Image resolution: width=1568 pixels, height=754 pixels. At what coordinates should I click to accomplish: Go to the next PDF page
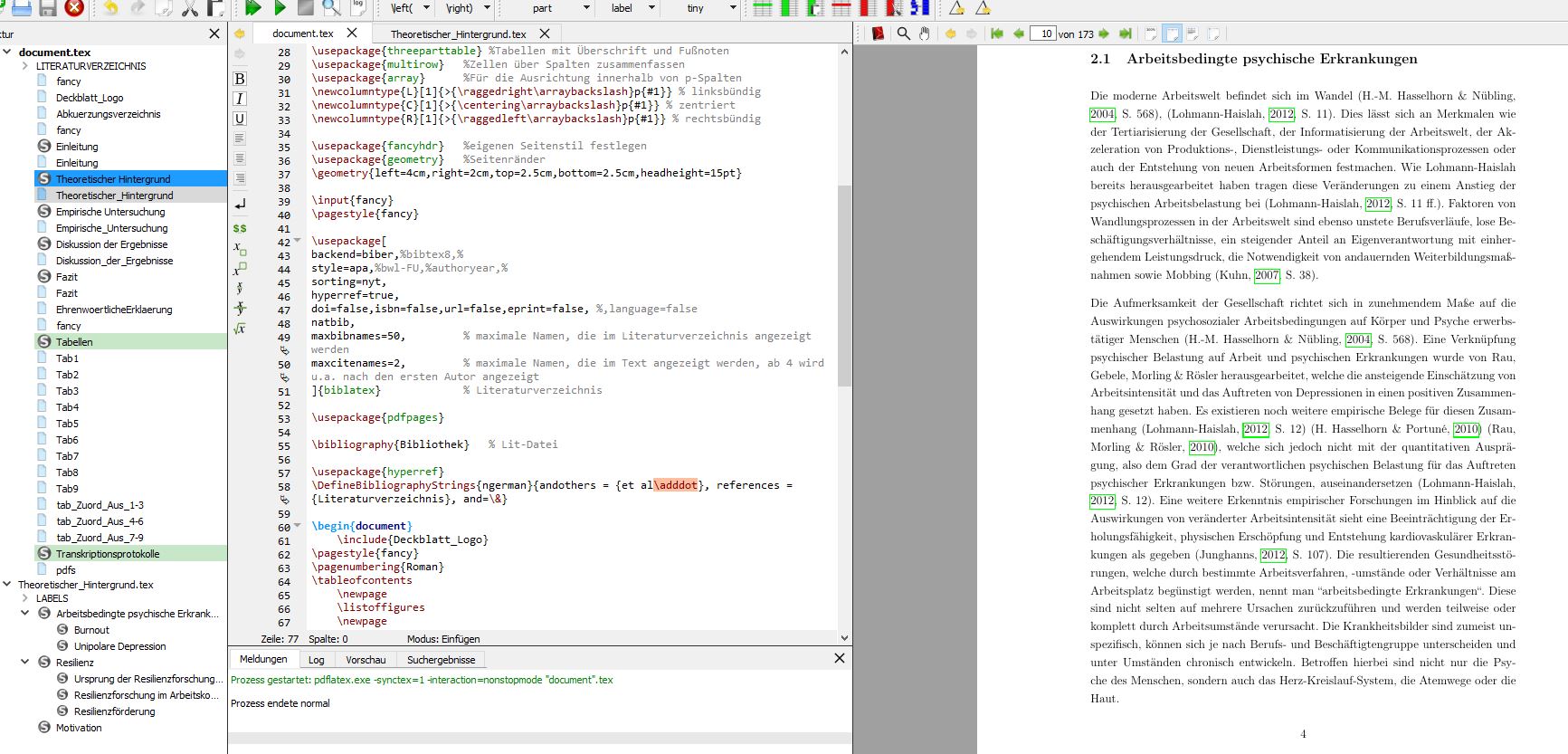pos(1104,33)
